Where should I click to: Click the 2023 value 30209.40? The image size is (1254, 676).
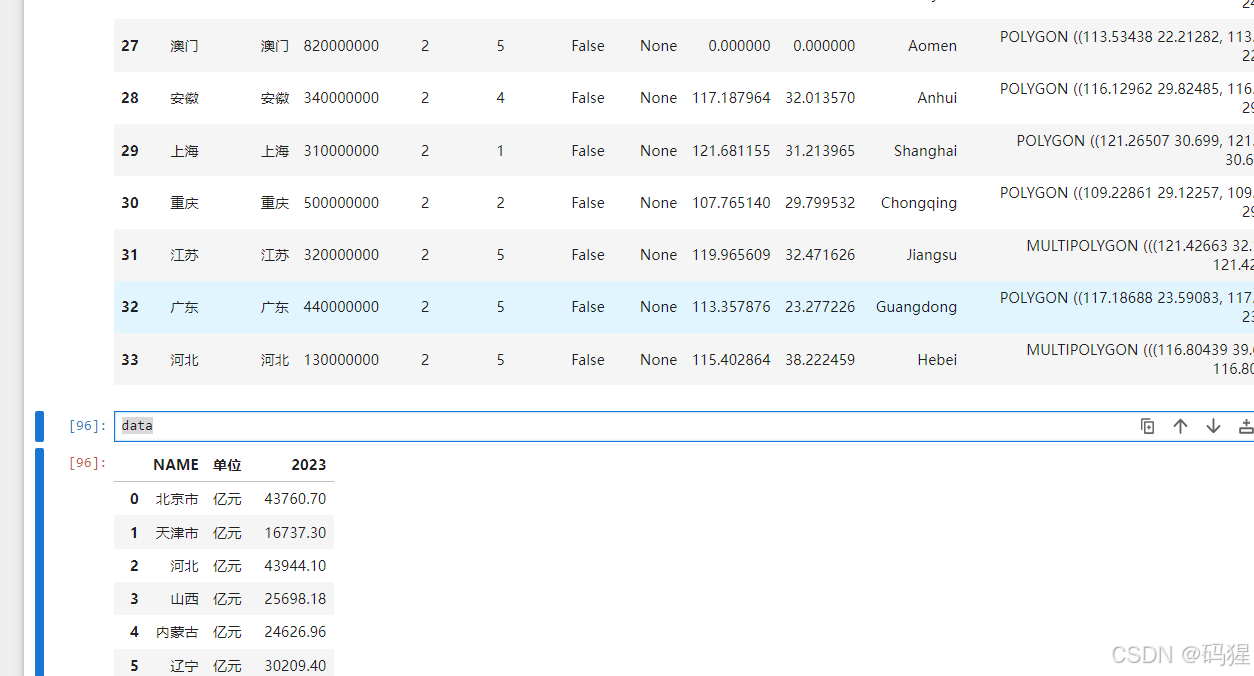(x=295, y=666)
